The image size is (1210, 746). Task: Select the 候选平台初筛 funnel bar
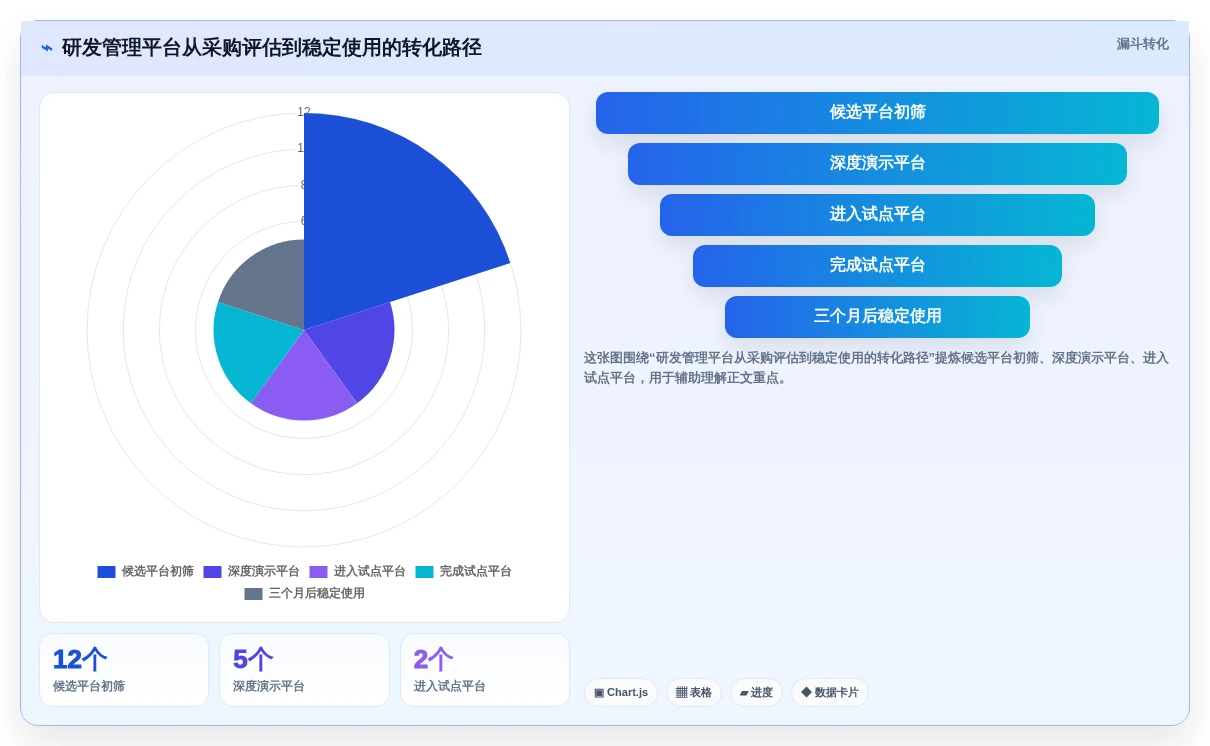877,113
